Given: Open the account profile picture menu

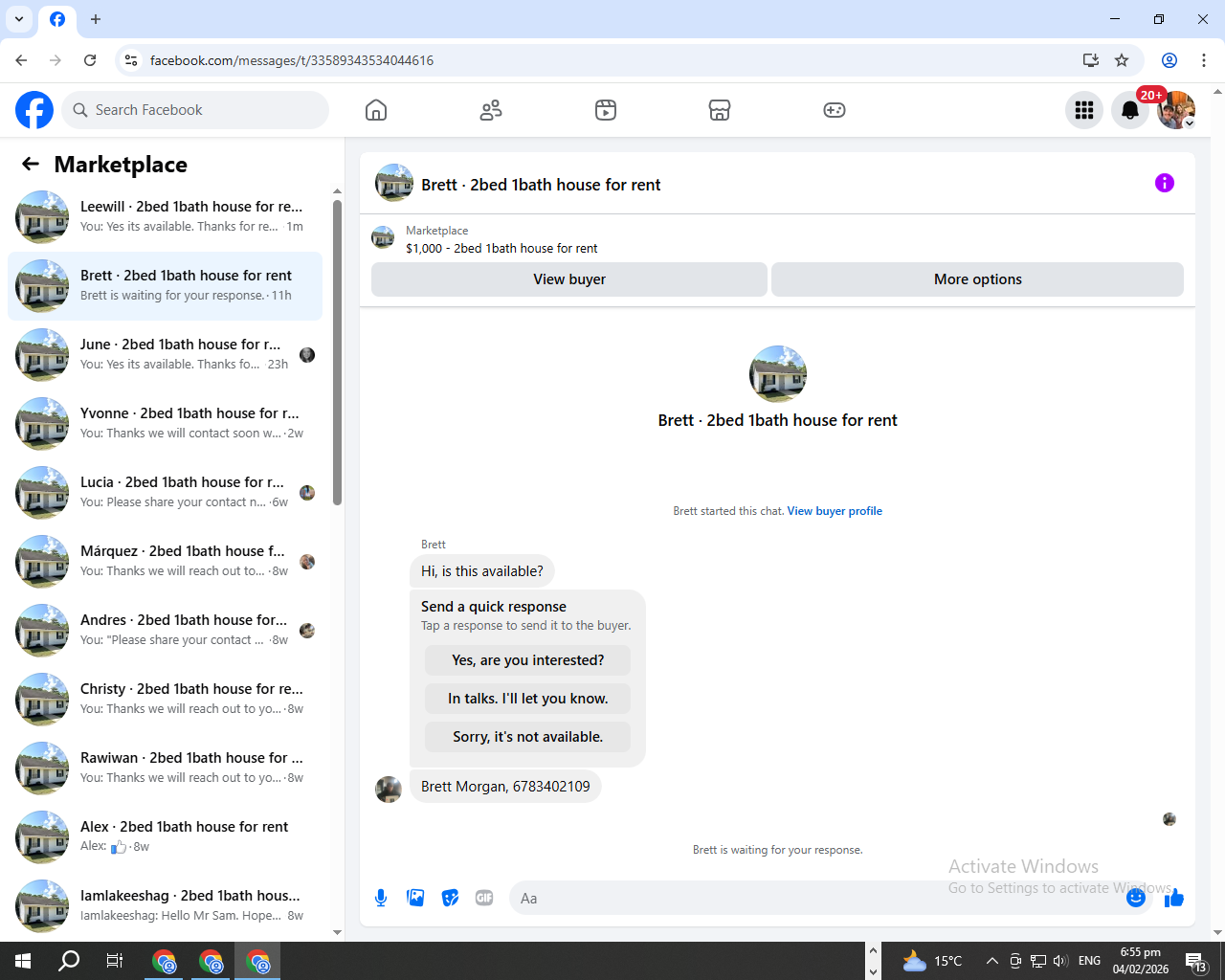Looking at the screenshot, I should tap(1176, 110).
